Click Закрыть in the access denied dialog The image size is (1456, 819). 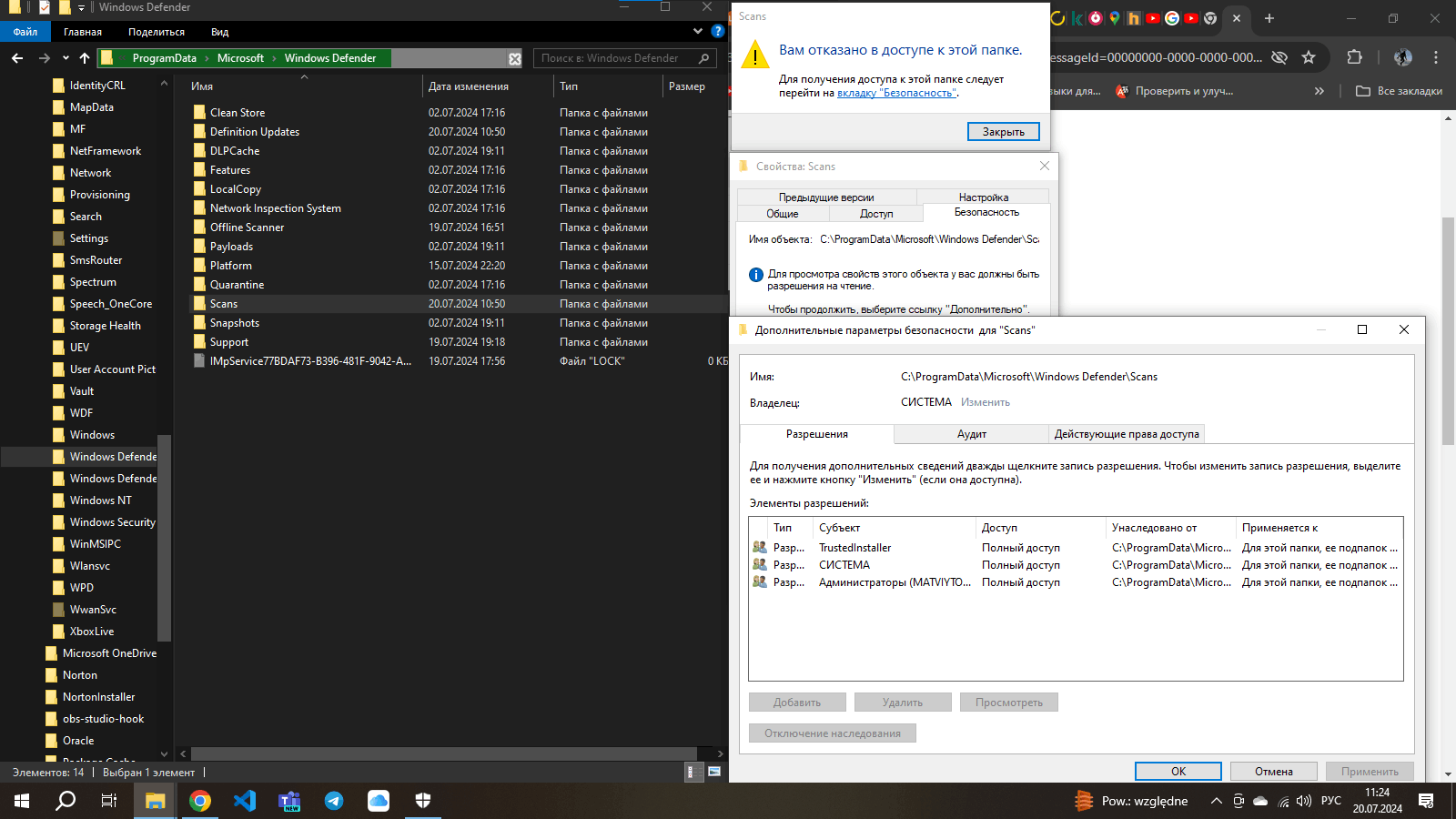coord(1004,132)
